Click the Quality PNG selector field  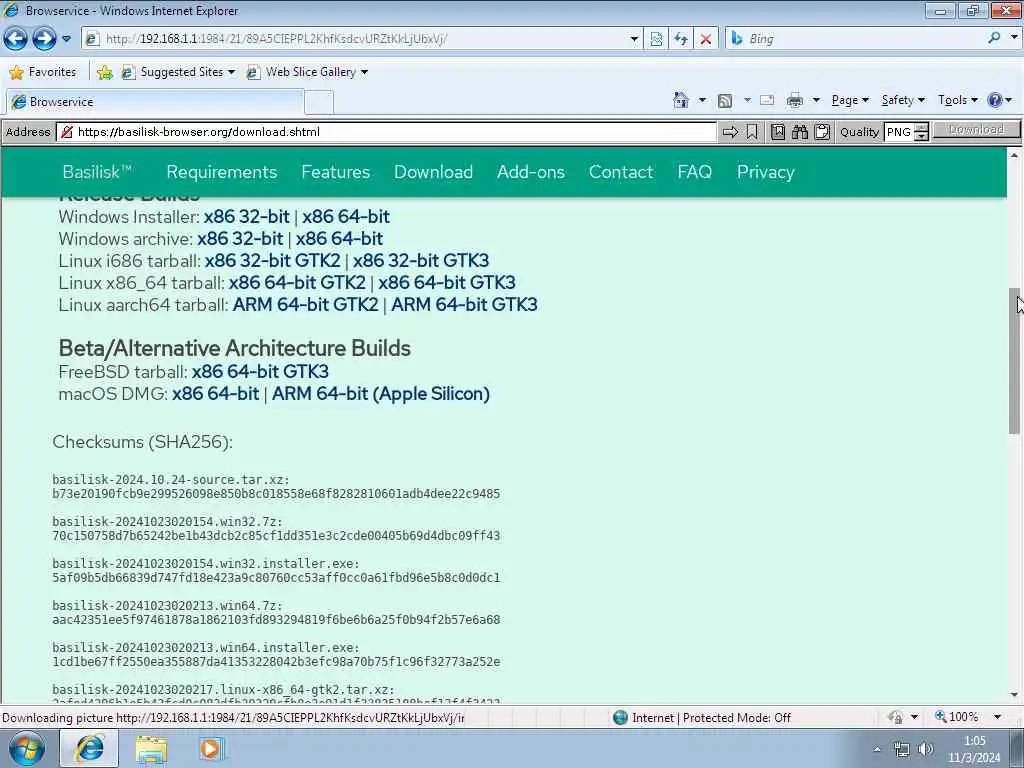point(899,132)
